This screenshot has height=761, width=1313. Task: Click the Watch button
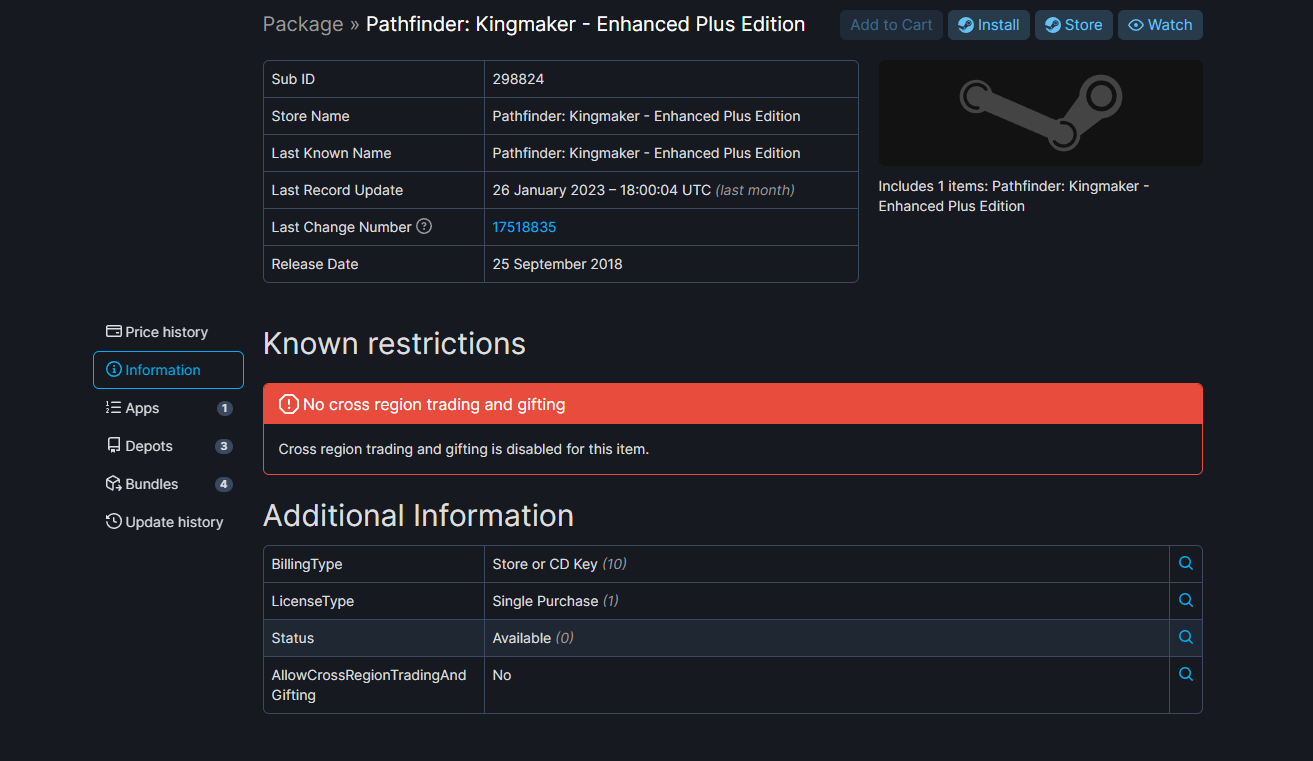(1160, 25)
